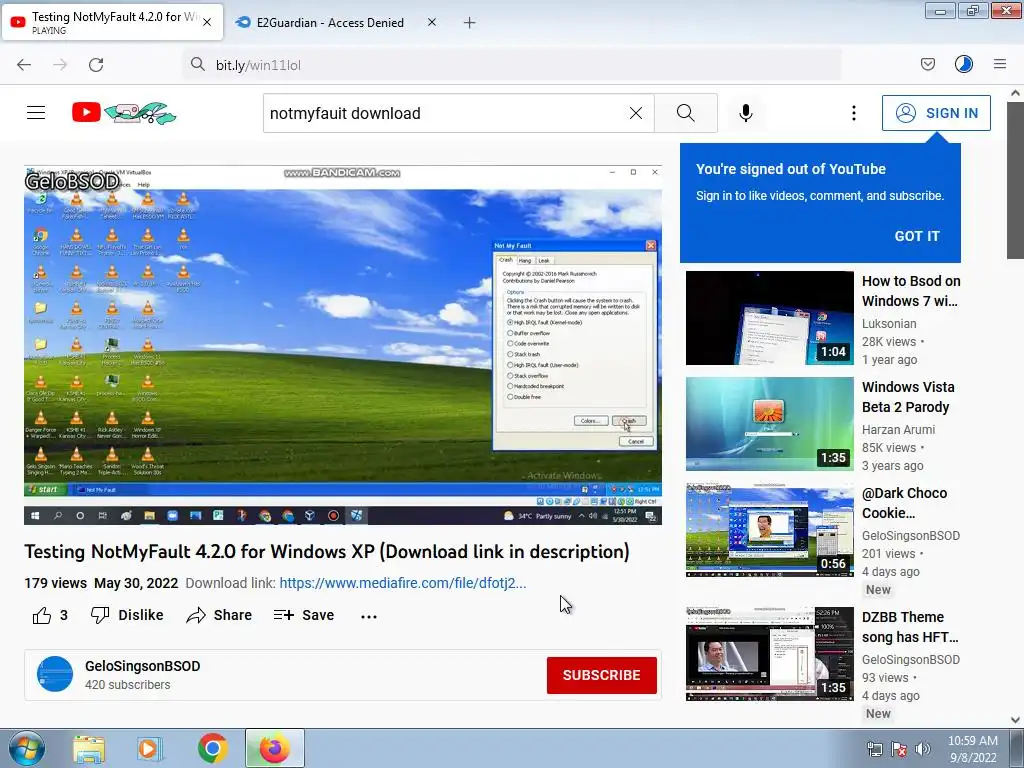1024x768 pixels.
Task: Open GeloSingsonBSOD channel avatar
Action: pyautogui.click(x=55, y=674)
